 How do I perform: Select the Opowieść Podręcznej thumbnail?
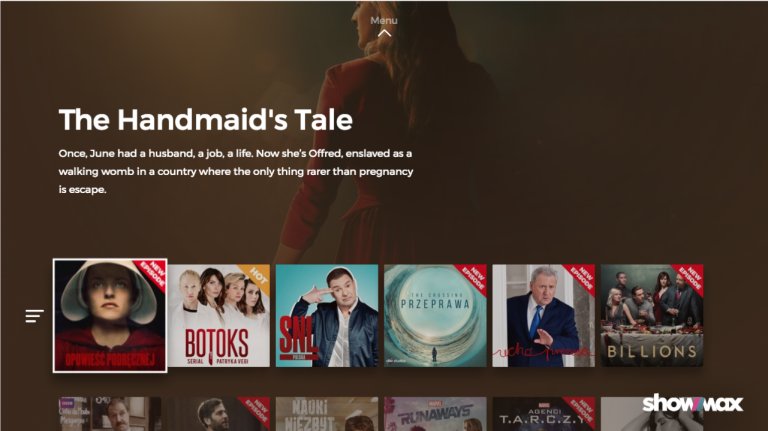click(110, 316)
